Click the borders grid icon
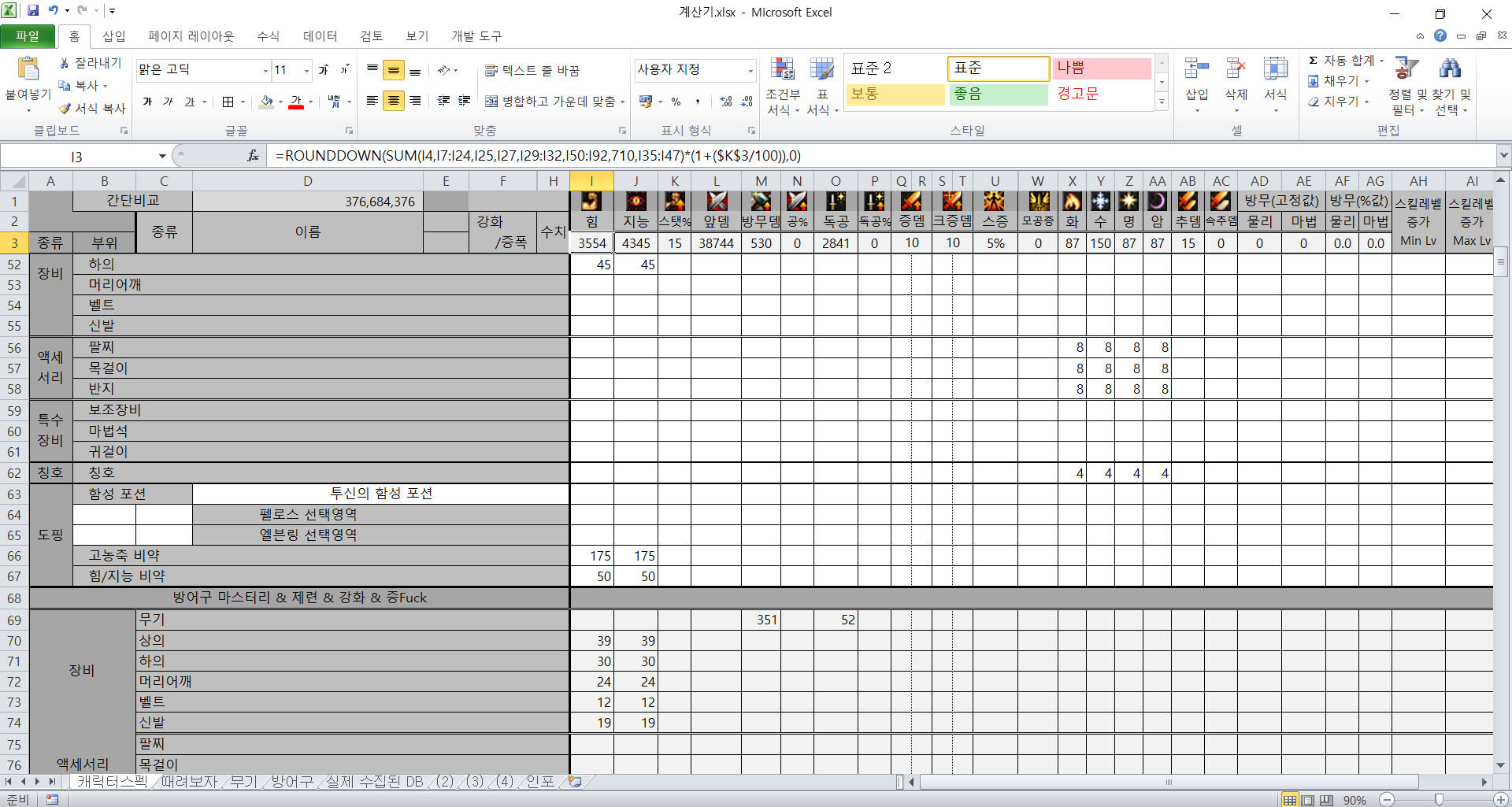The width and height of the screenshot is (1512, 807). (228, 102)
